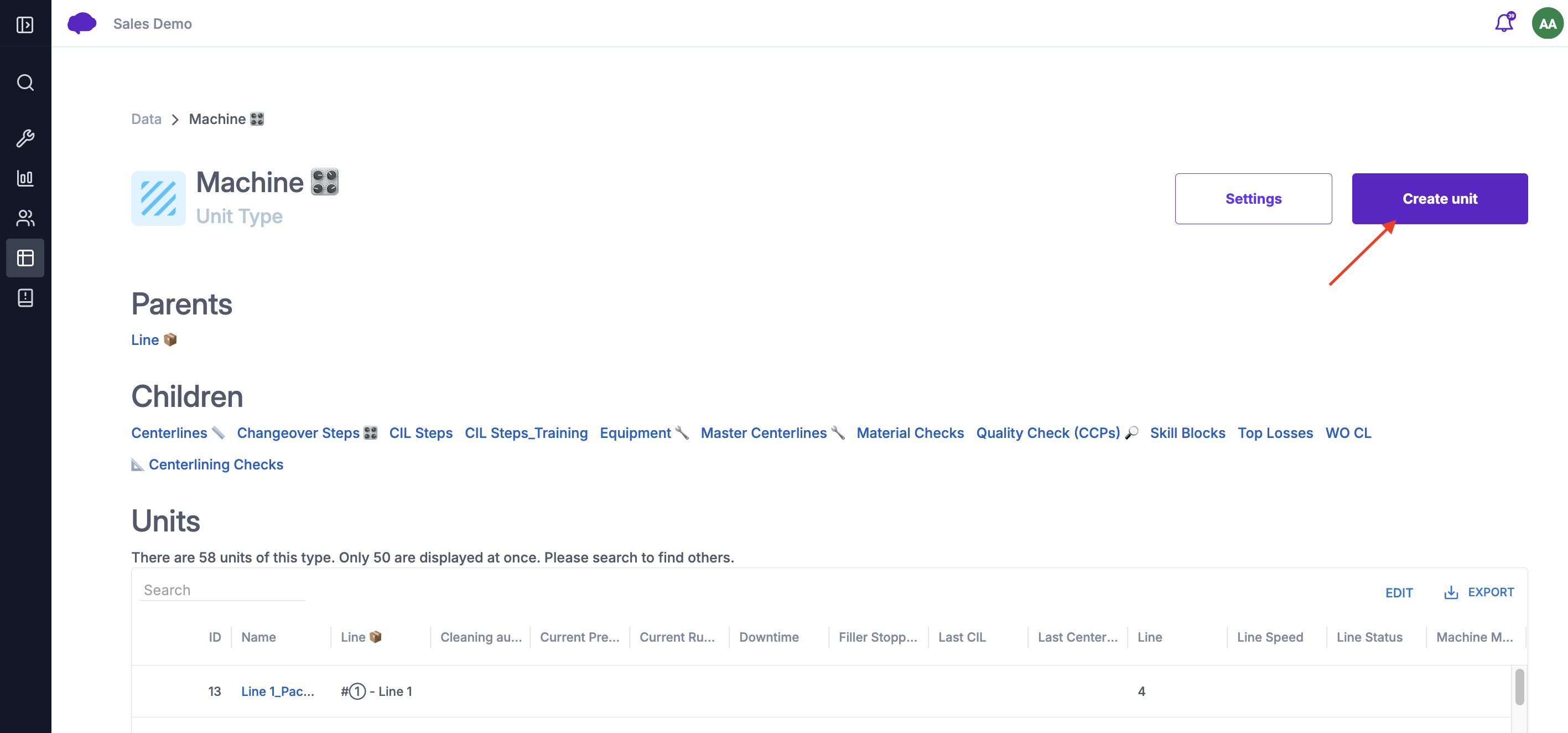Select the data table icon in sidebar
This screenshot has width=1568, height=733.
tap(25, 258)
